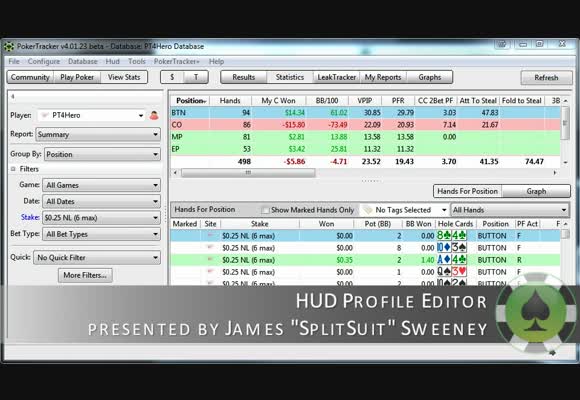Open the Date filter dropdown

(x=101, y=201)
